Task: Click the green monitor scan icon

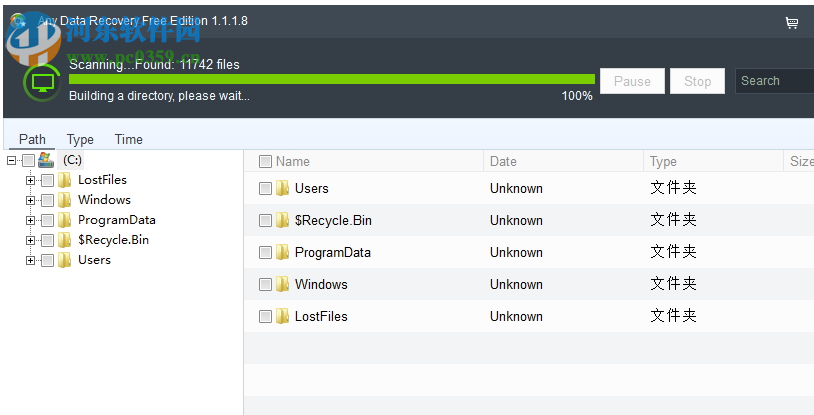Action: click(x=42, y=83)
